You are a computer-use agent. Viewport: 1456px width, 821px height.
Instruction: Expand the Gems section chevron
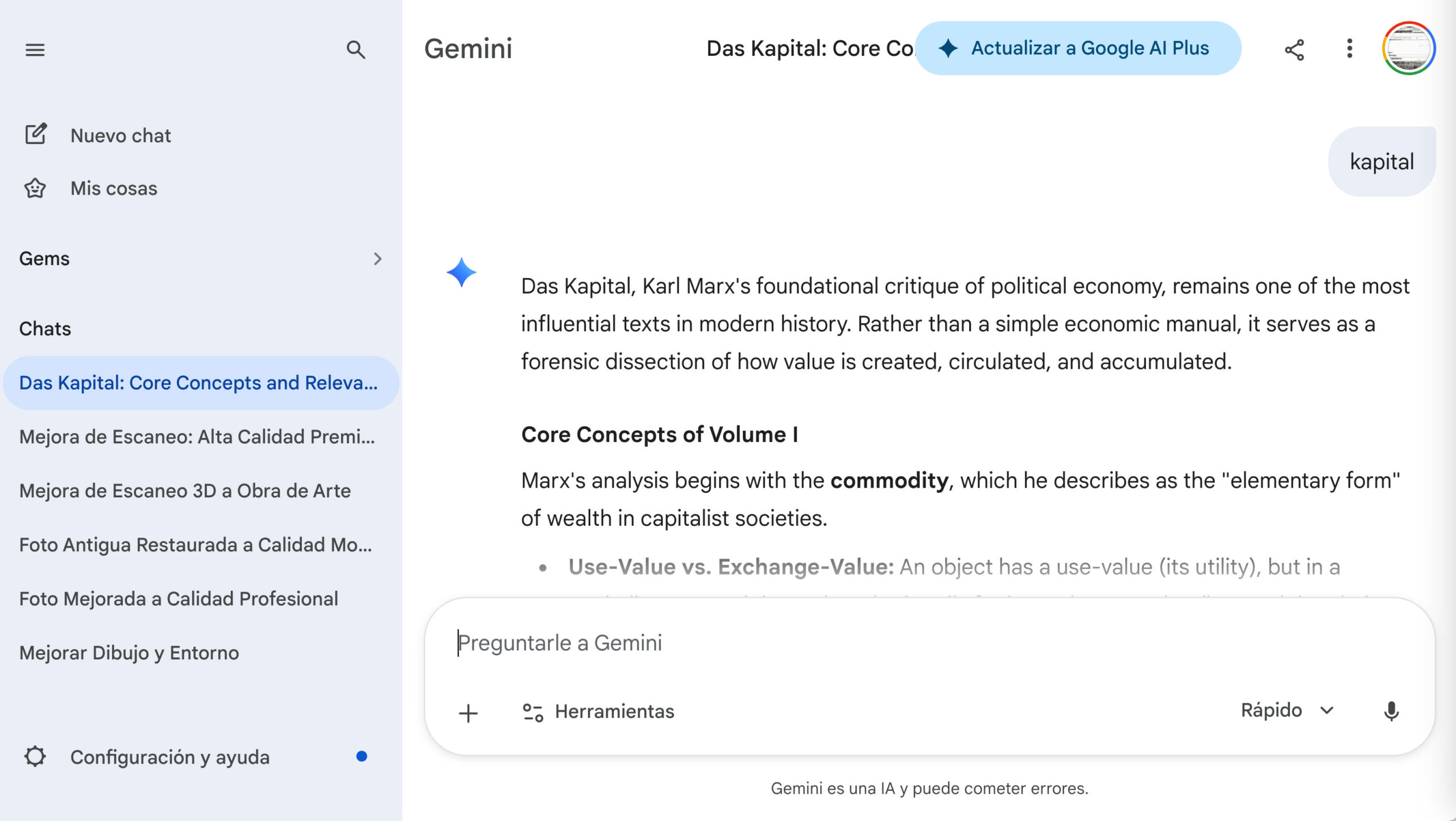pos(377,259)
